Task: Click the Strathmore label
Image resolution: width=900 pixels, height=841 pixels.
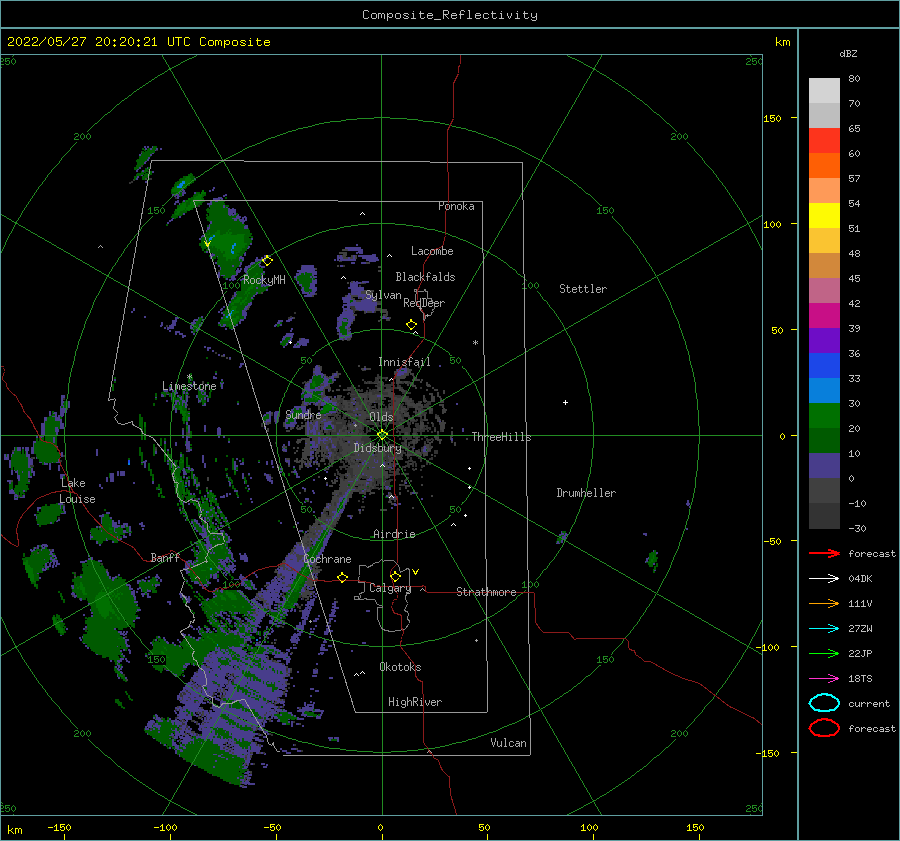Action: tap(486, 592)
